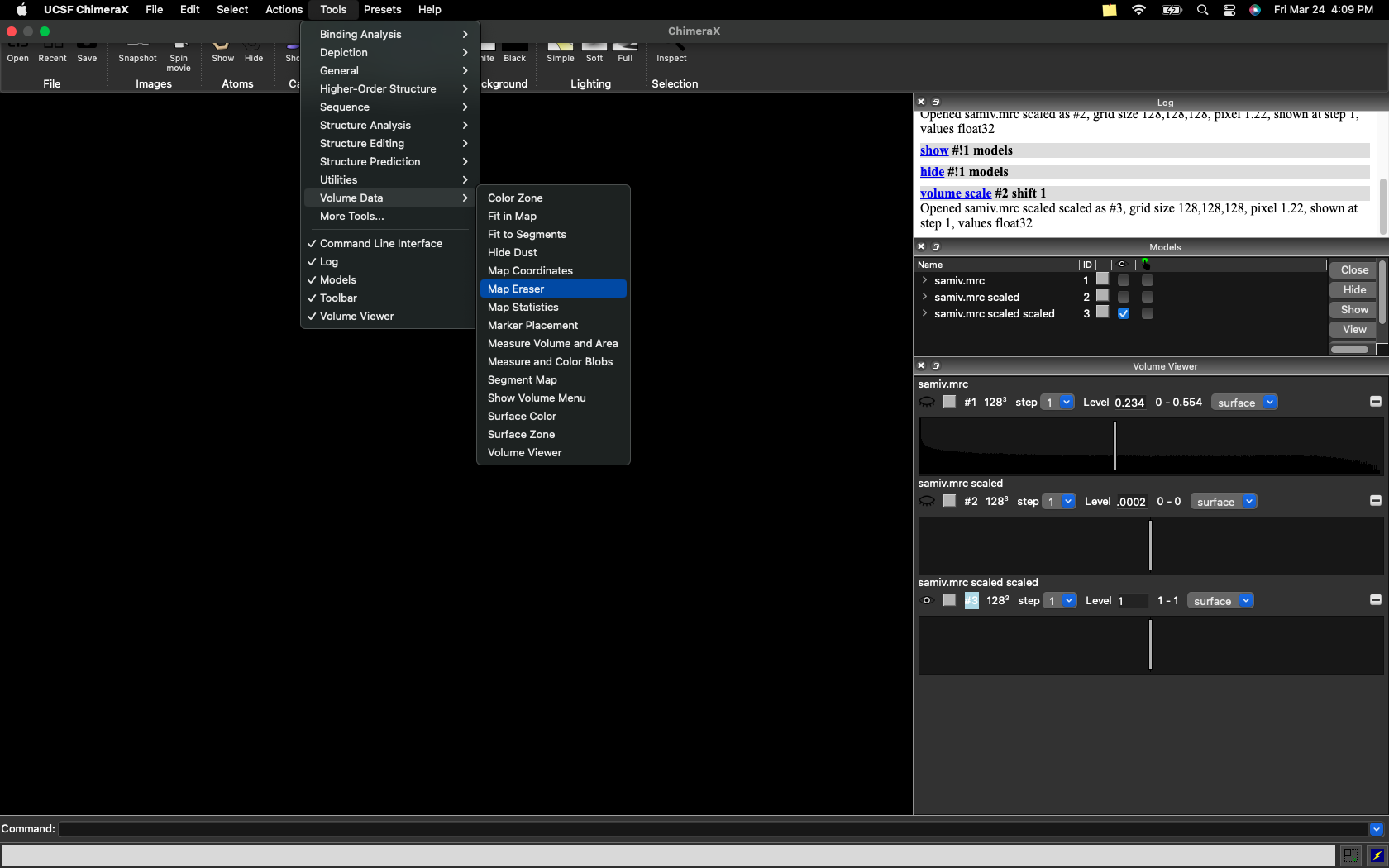Click the square icon beside lightning bolt
The width and height of the screenshot is (1389, 868).
1350,856
